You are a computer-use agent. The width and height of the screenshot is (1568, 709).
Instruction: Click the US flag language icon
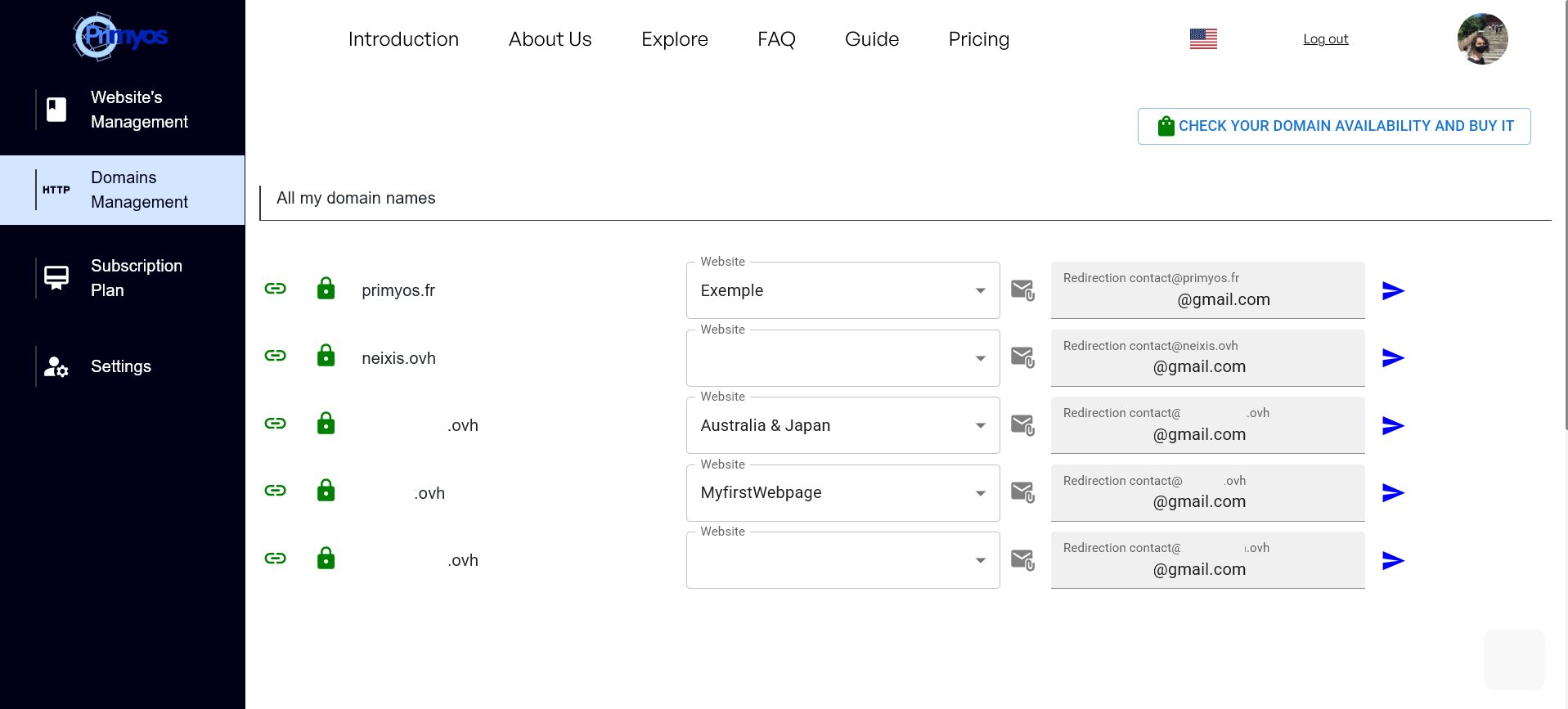click(x=1202, y=39)
